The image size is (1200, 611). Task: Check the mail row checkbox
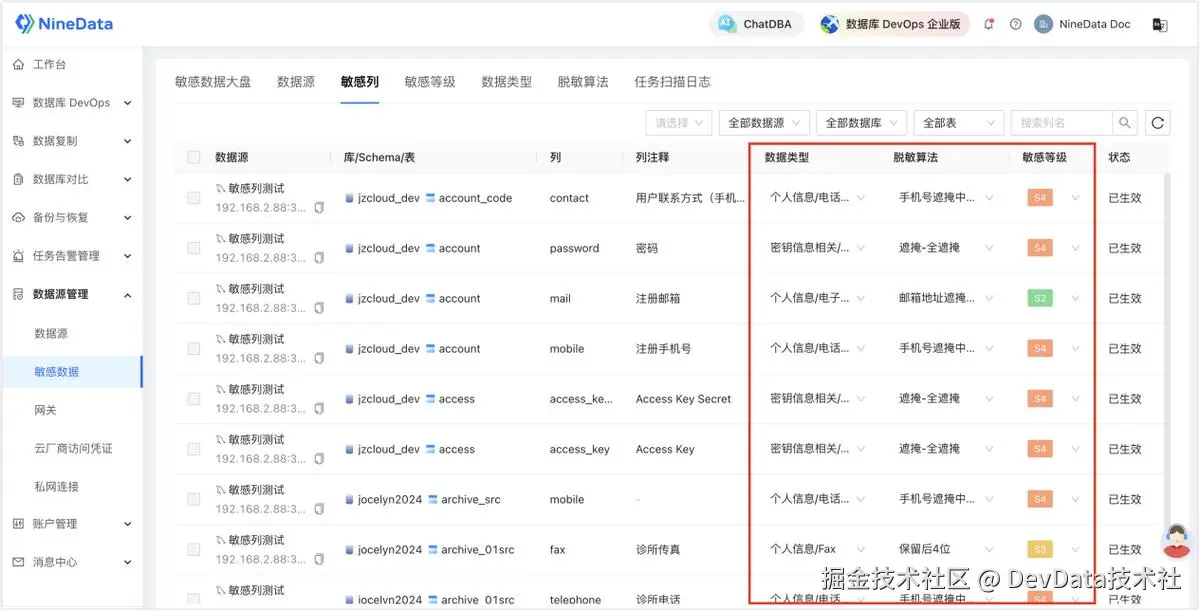(194, 298)
